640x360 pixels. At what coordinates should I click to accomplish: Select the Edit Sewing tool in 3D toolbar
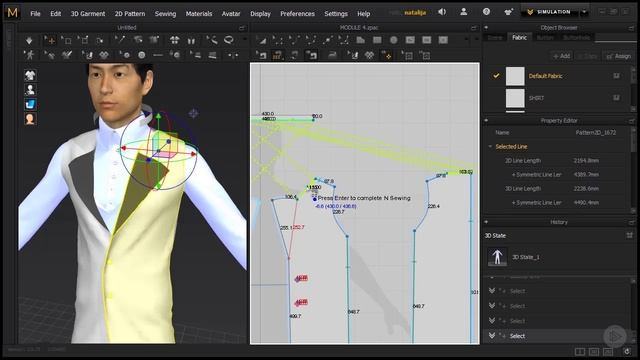click(120, 40)
